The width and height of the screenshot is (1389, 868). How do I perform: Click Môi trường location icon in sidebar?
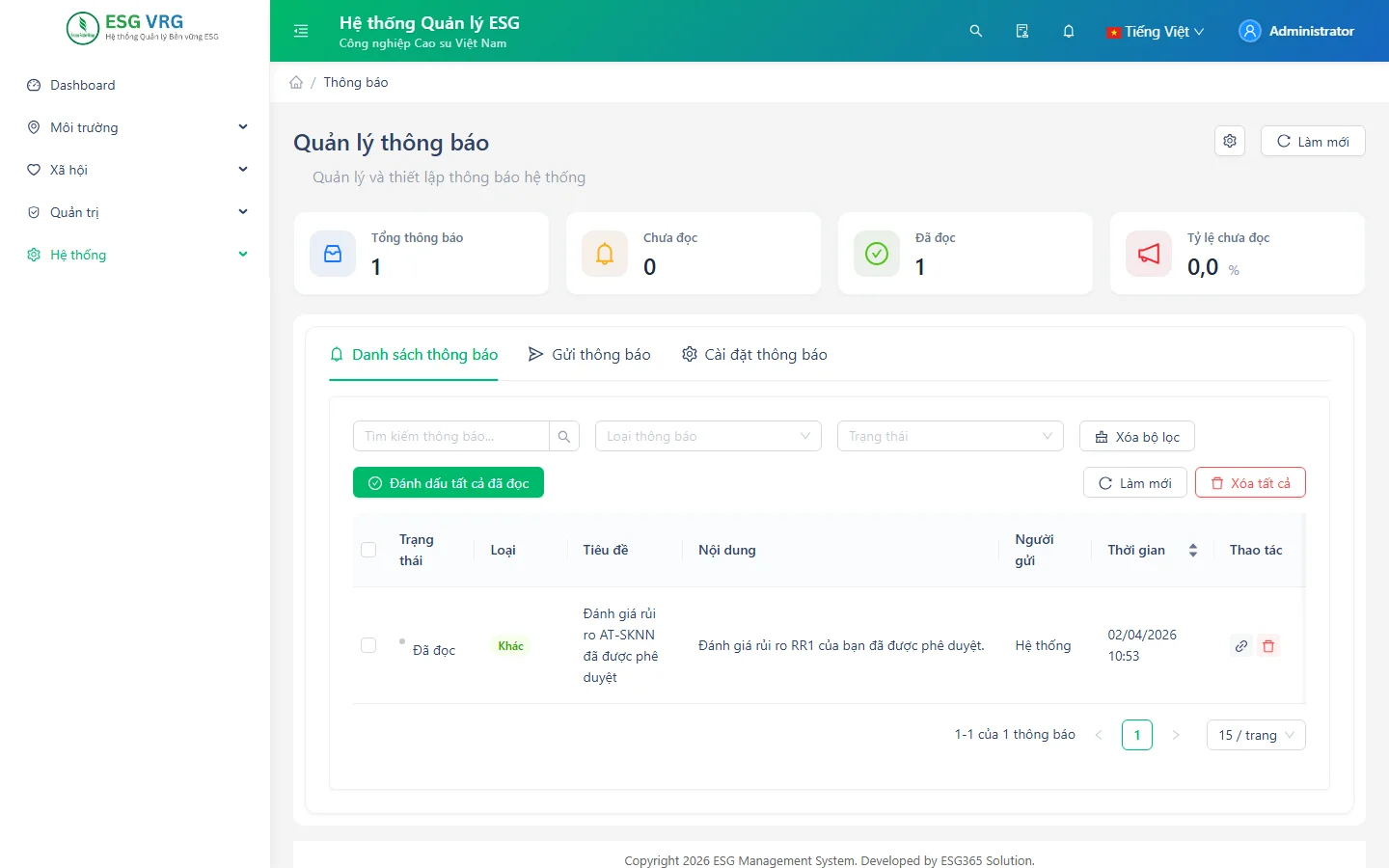[34, 127]
